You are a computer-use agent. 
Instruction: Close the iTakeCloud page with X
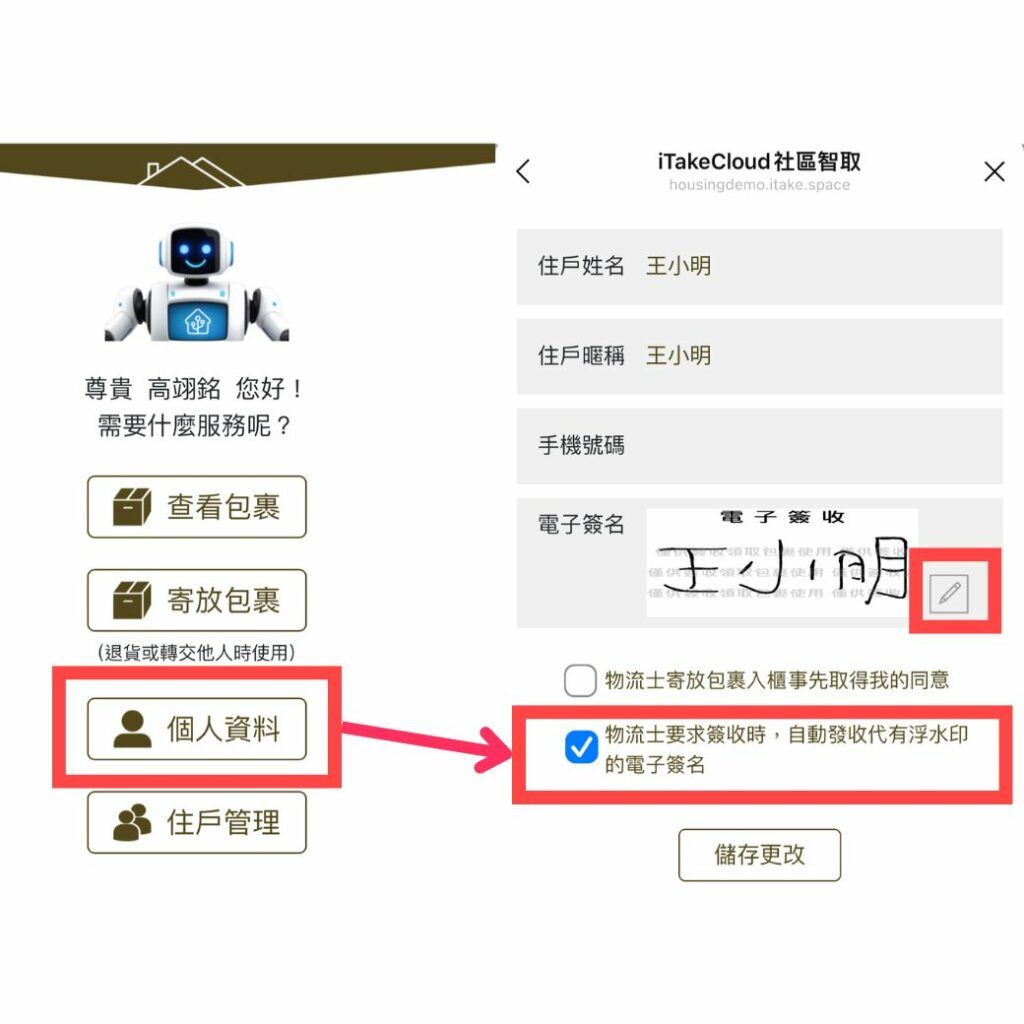(993, 172)
